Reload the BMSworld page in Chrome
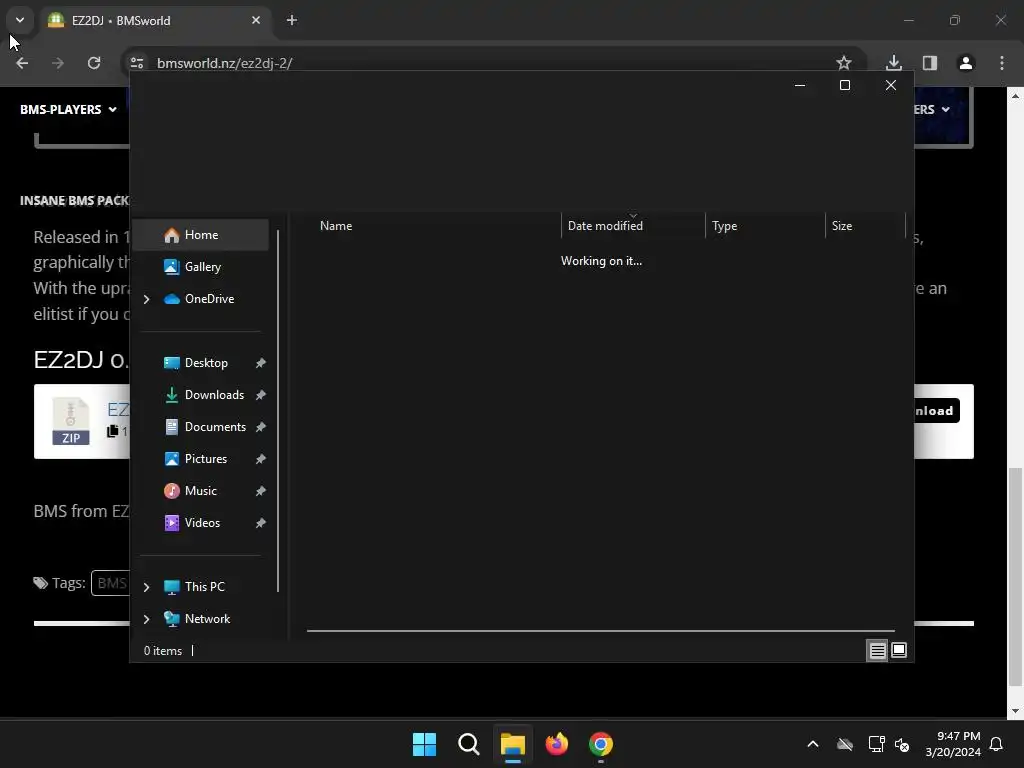1024x768 pixels. [94, 63]
